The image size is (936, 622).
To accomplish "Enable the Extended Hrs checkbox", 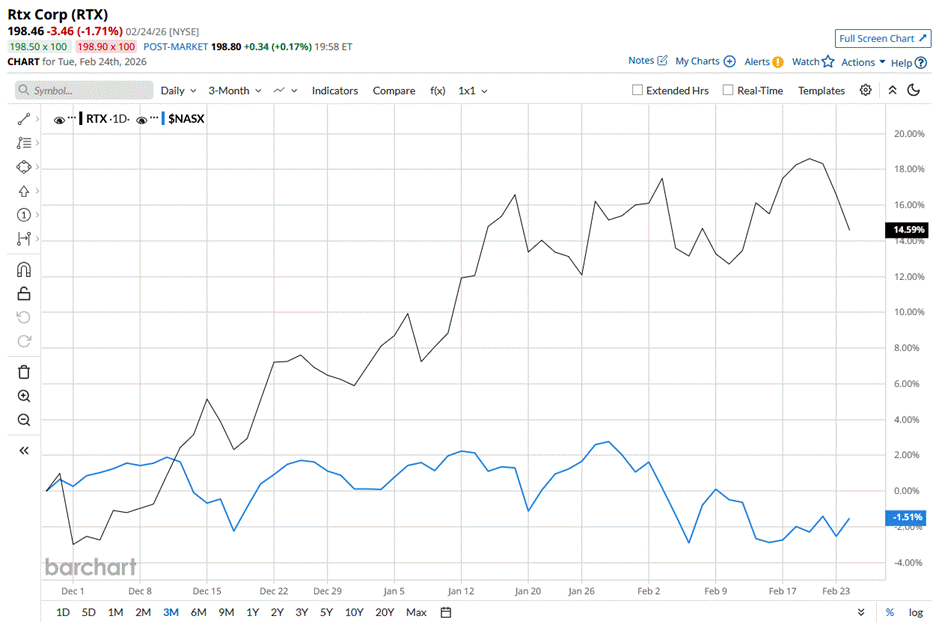I will 638,90.
